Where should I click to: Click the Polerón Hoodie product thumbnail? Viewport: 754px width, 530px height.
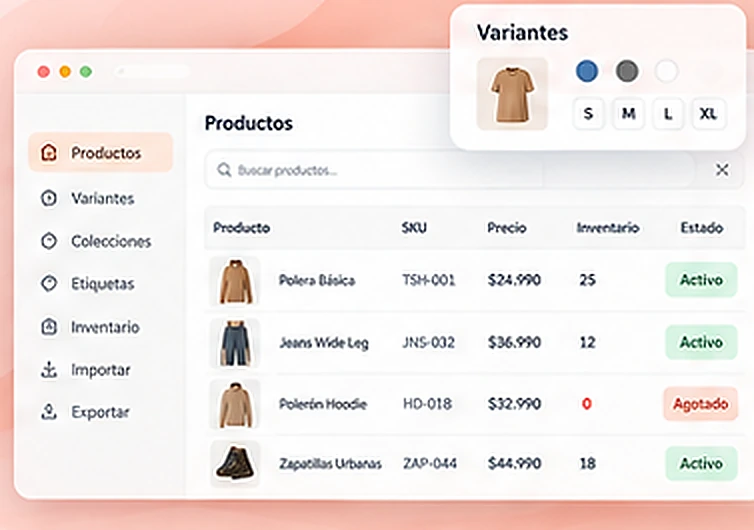pyautogui.click(x=235, y=404)
